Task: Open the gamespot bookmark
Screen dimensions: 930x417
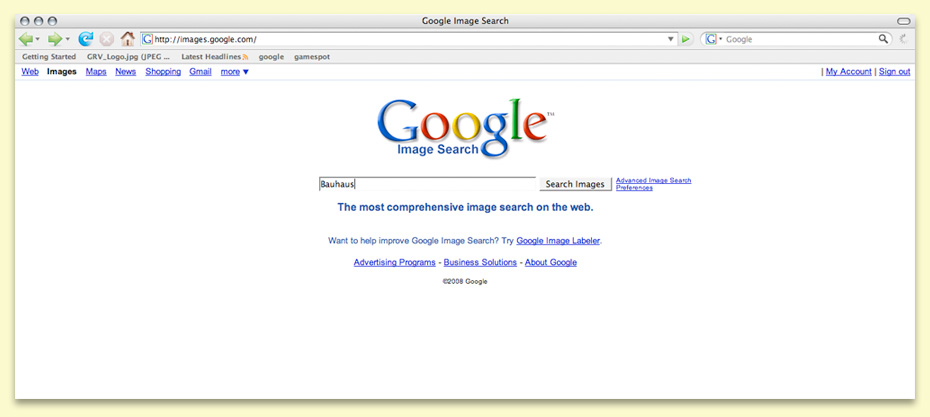Action: [311, 57]
